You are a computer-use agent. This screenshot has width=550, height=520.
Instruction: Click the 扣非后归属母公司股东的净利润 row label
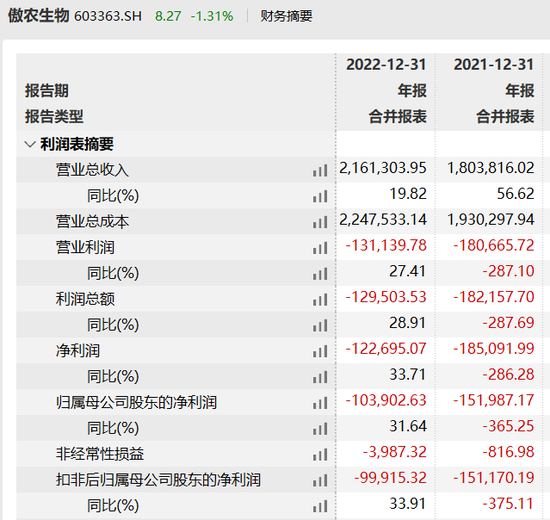click(158, 480)
